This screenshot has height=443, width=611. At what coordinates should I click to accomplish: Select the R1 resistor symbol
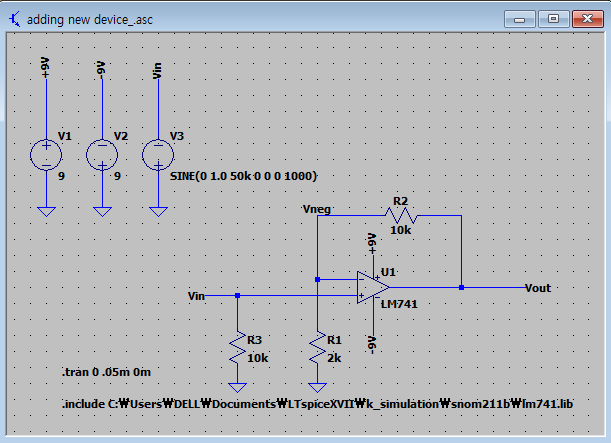(x=317, y=348)
